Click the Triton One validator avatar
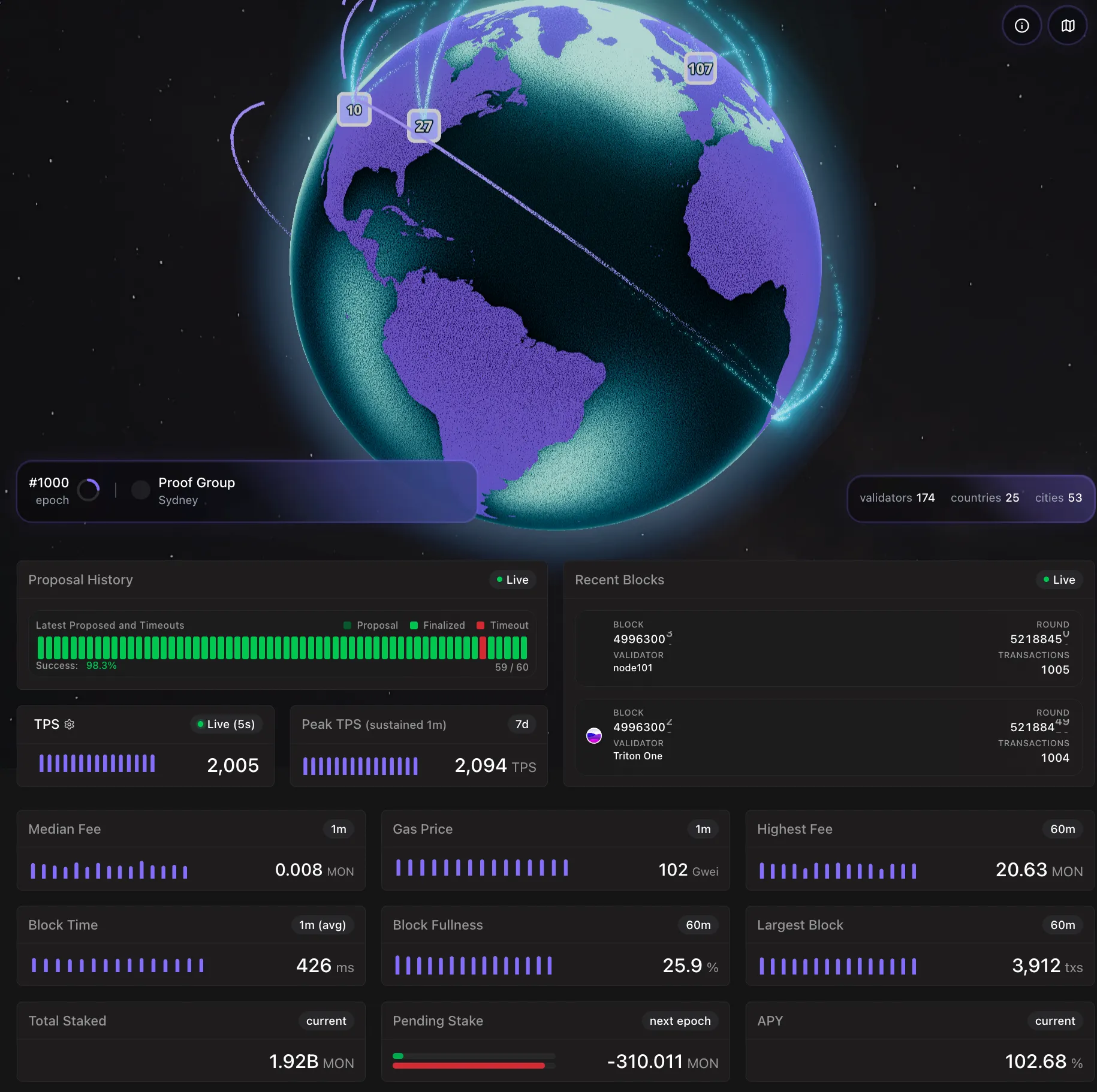1097x1092 pixels. tap(593, 735)
